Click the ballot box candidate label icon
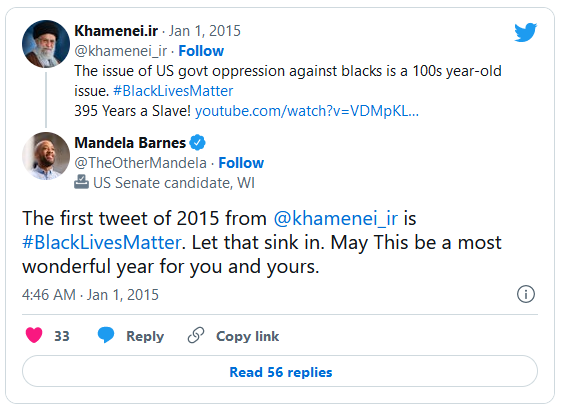The width and height of the screenshot is (562, 413). tap(81, 182)
